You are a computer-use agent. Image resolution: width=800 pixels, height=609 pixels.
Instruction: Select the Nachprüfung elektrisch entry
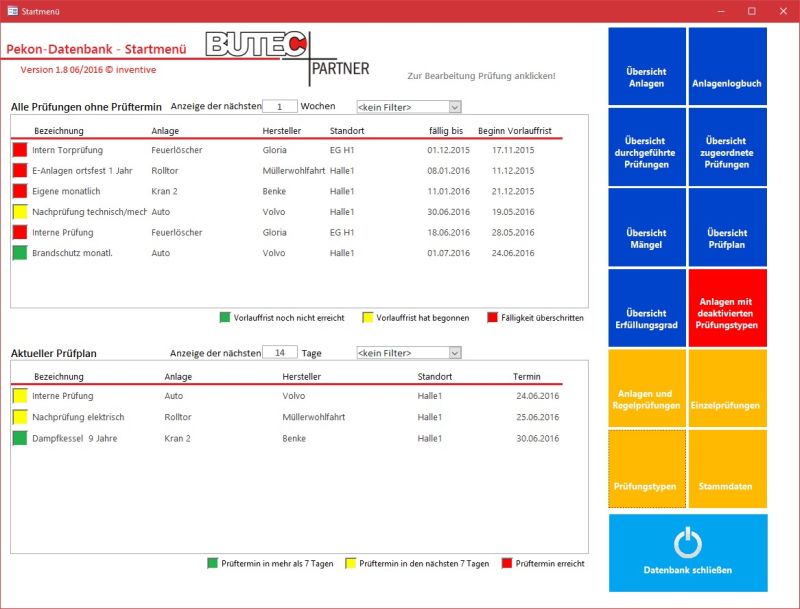click(78, 417)
